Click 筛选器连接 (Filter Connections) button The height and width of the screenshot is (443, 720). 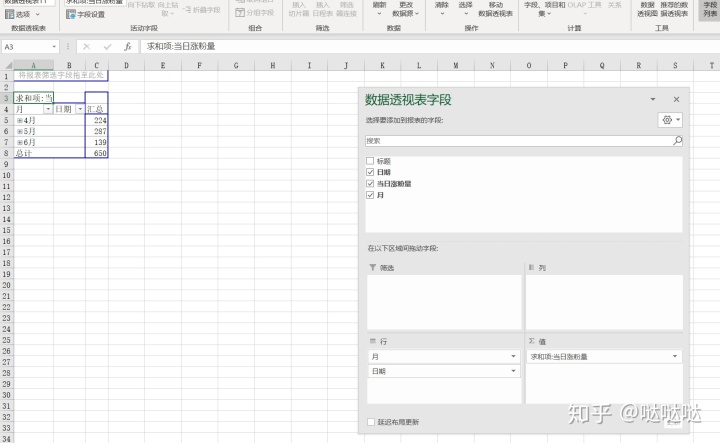pyautogui.click(x=347, y=9)
